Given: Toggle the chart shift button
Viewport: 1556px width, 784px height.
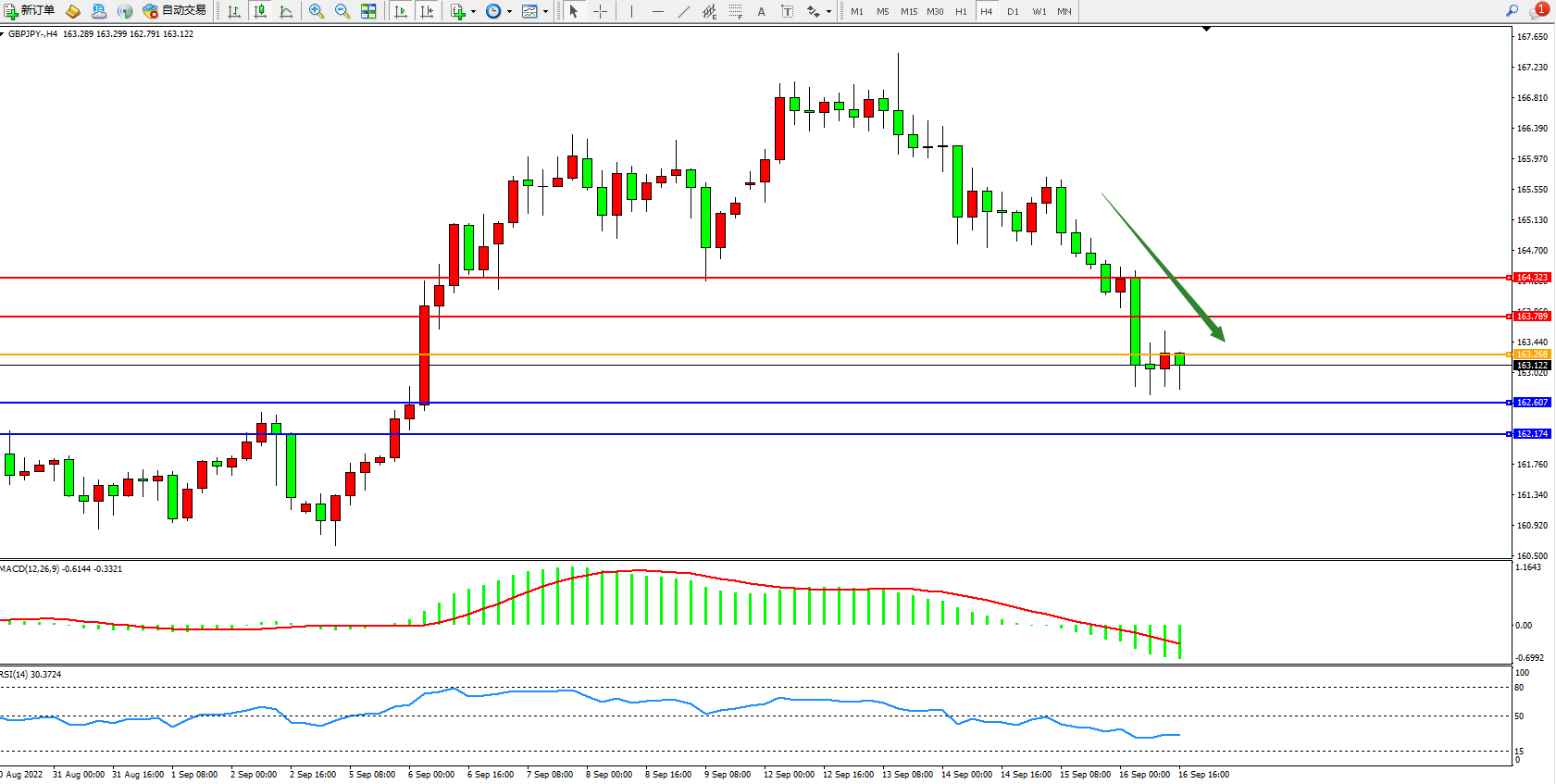Looking at the screenshot, I should point(427,11).
